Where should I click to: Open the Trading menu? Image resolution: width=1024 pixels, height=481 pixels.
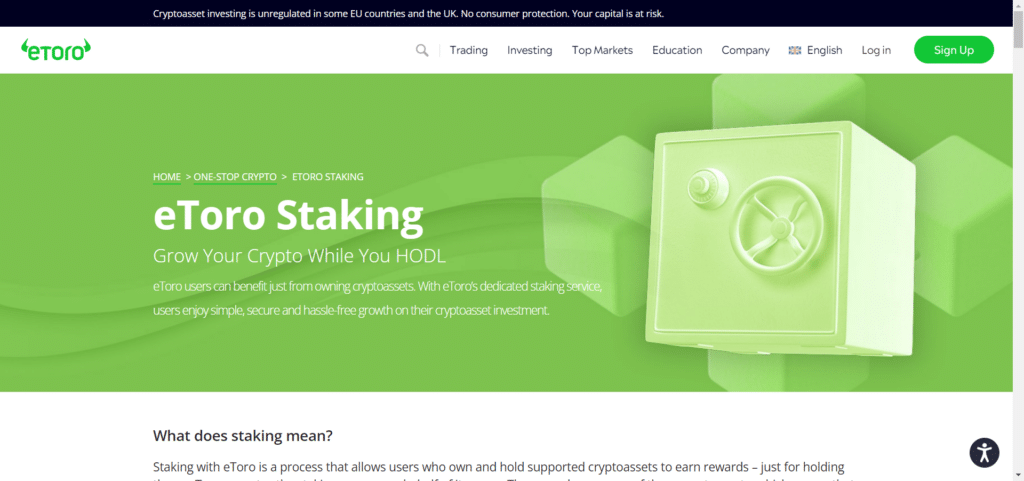[x=468, y=50]
